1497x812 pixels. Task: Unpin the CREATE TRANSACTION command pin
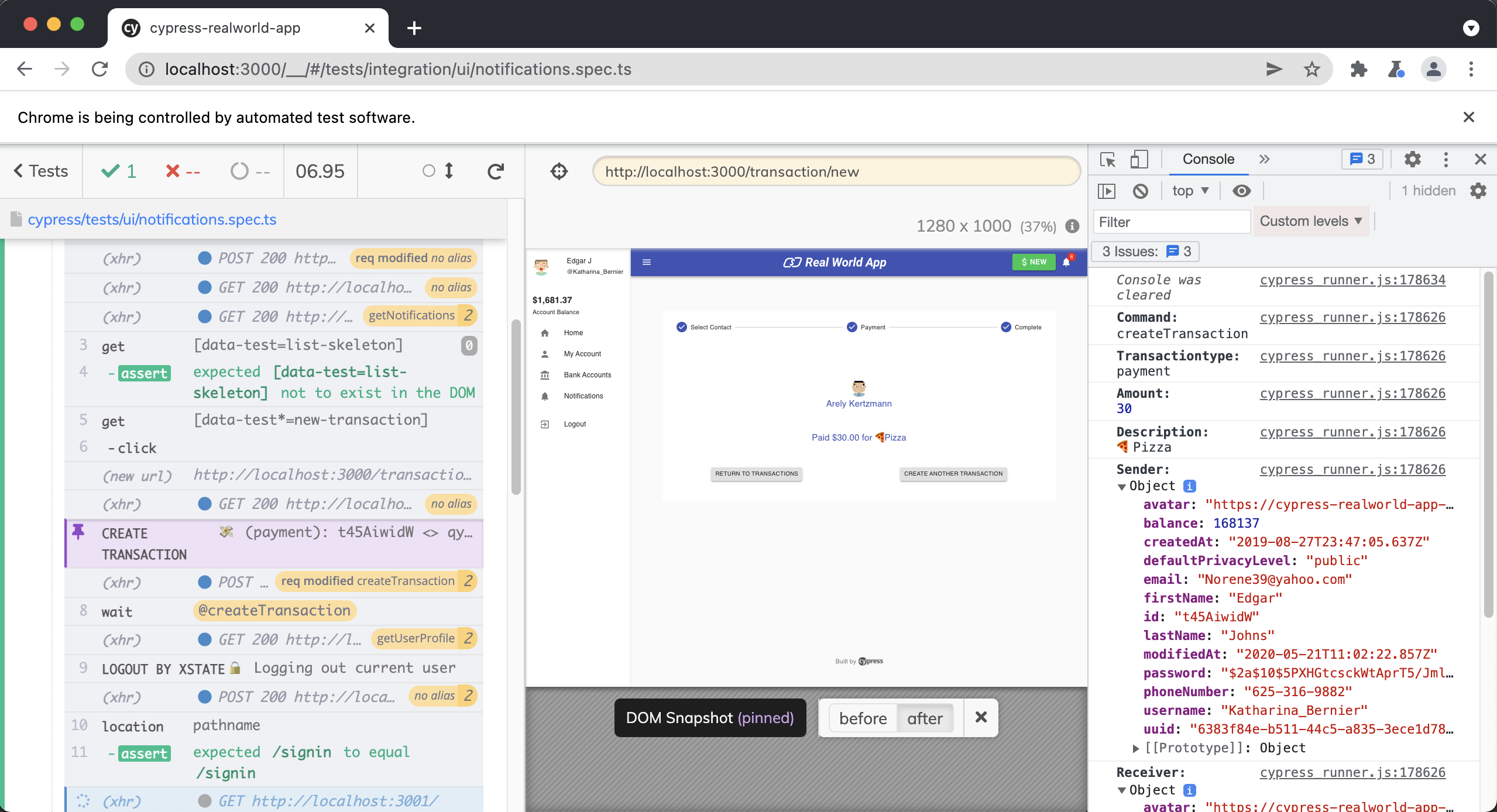click(78, 532)
